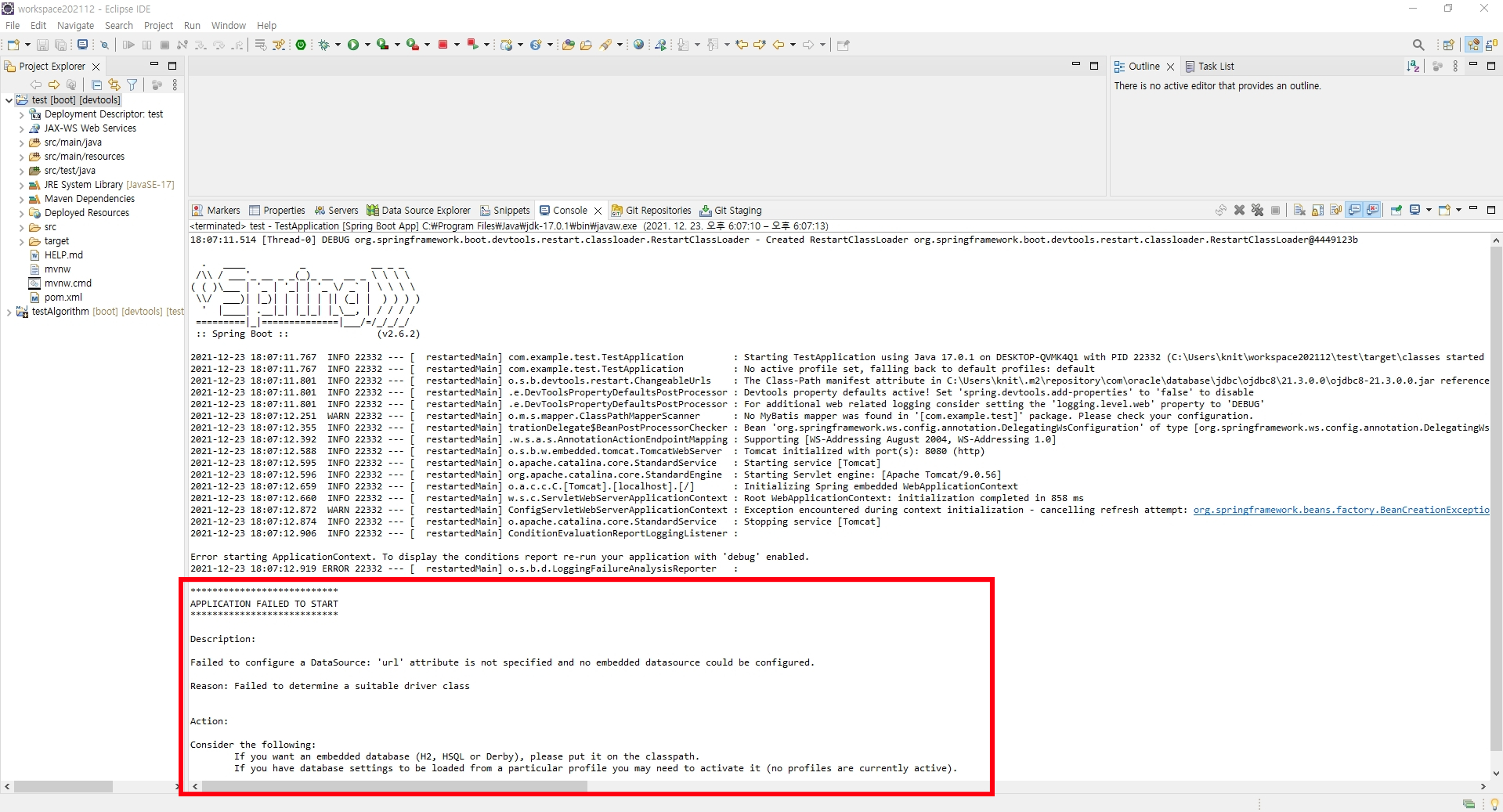This screenshot has height=812, width=1503.
Task: Click Outline sort alphabetically a-z icon
Action: tap(1413, 66)
